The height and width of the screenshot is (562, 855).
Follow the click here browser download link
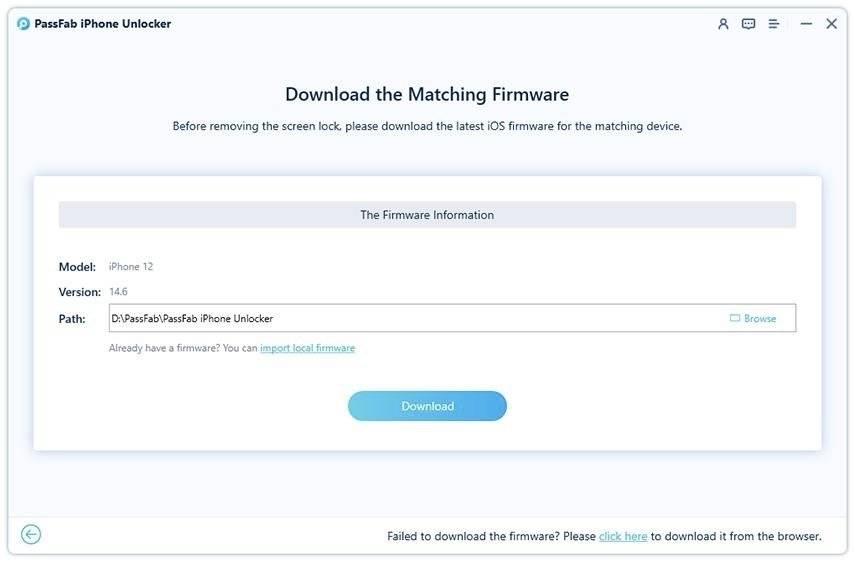tap(623, 537)
